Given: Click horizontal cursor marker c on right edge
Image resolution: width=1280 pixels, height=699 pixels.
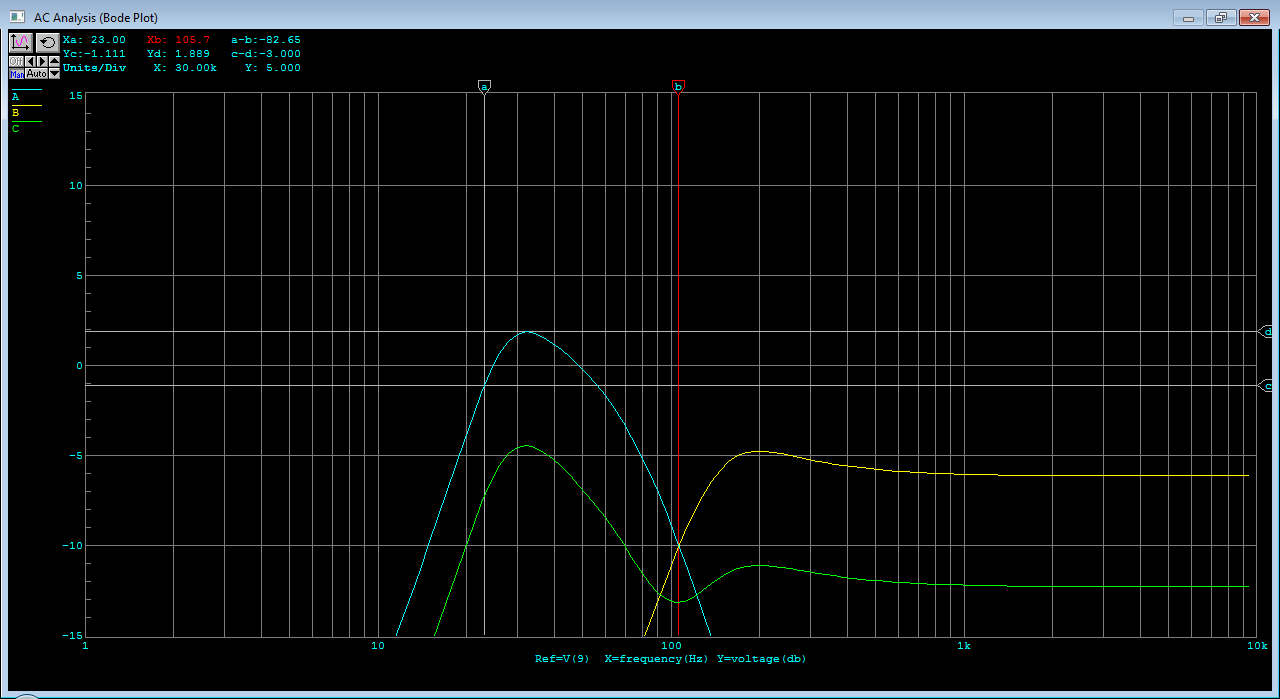Looking at the screenshot, I should point(1267,386).
